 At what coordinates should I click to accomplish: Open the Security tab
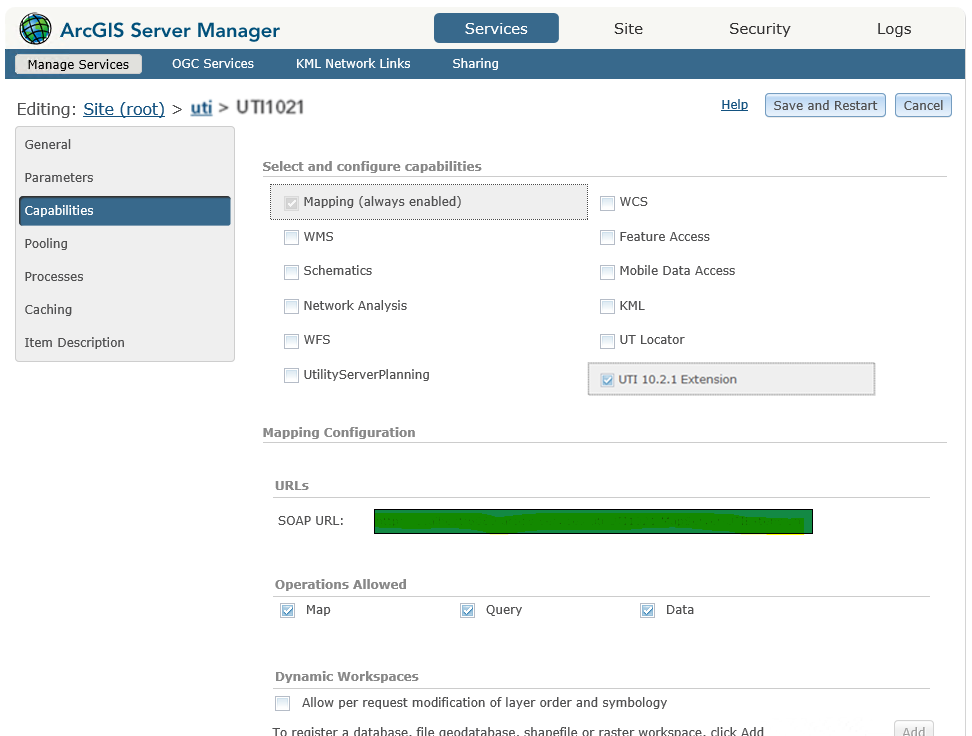(759, 29)
